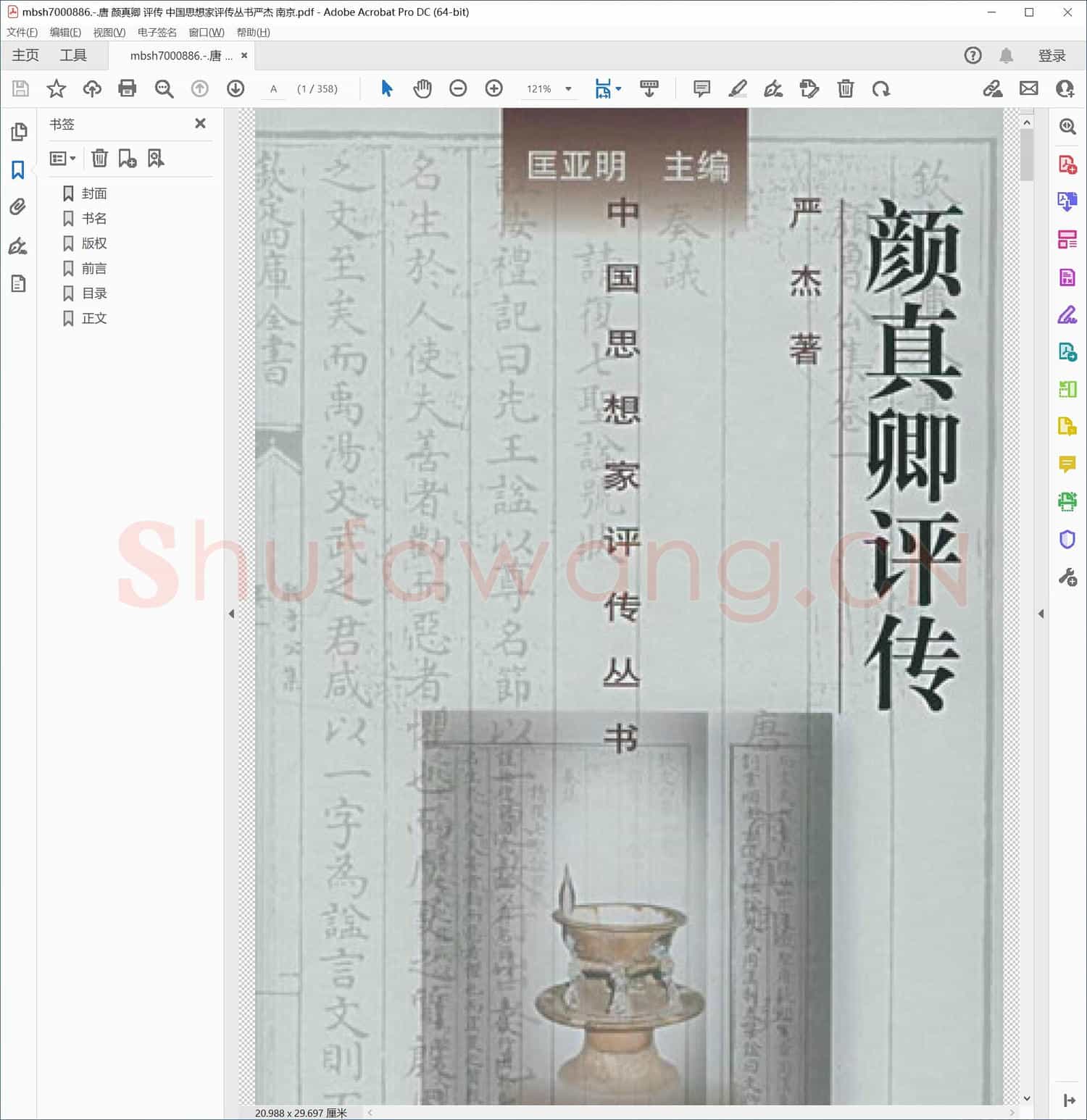Switch to page thumbnails panel view
The image size is (1087, 1120).
click(19, 132)
